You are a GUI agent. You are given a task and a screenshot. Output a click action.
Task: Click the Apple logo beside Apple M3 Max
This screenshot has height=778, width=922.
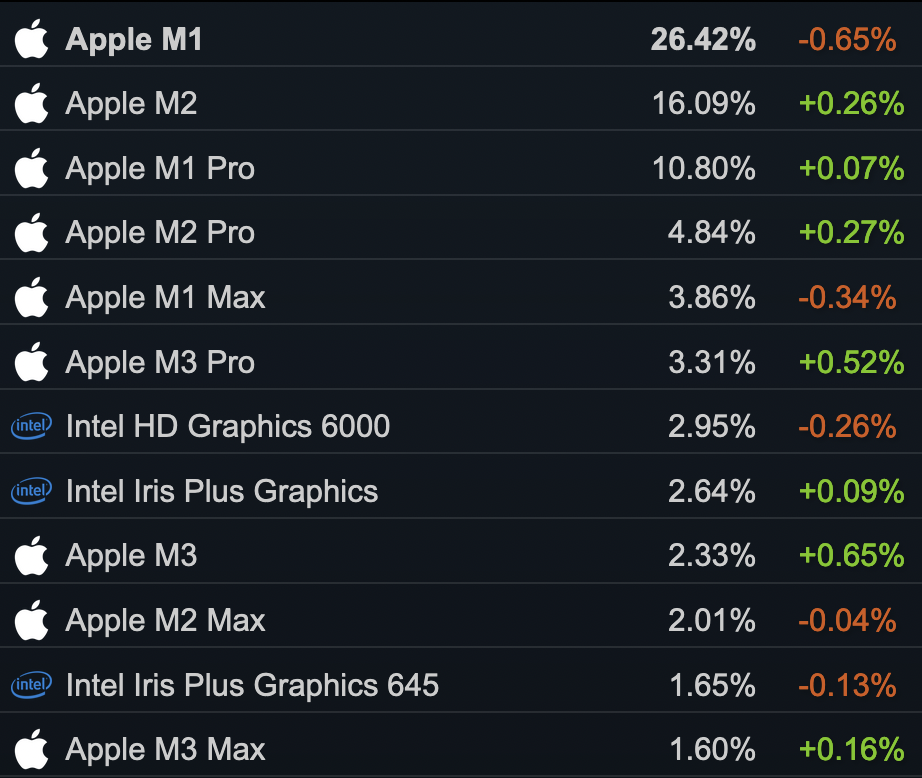31,749
